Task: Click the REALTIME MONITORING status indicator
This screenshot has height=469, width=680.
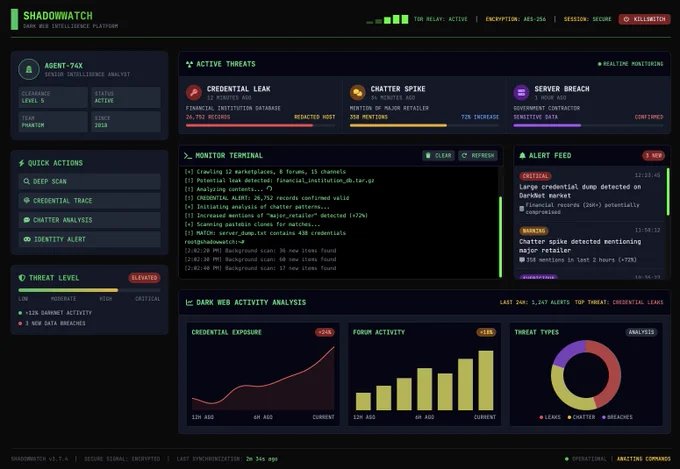Action: (630, 64)
